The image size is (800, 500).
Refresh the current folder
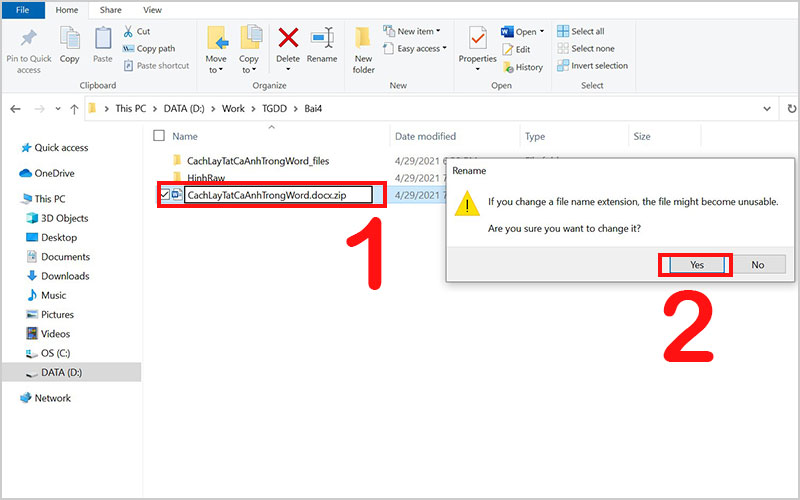(791, 109)
